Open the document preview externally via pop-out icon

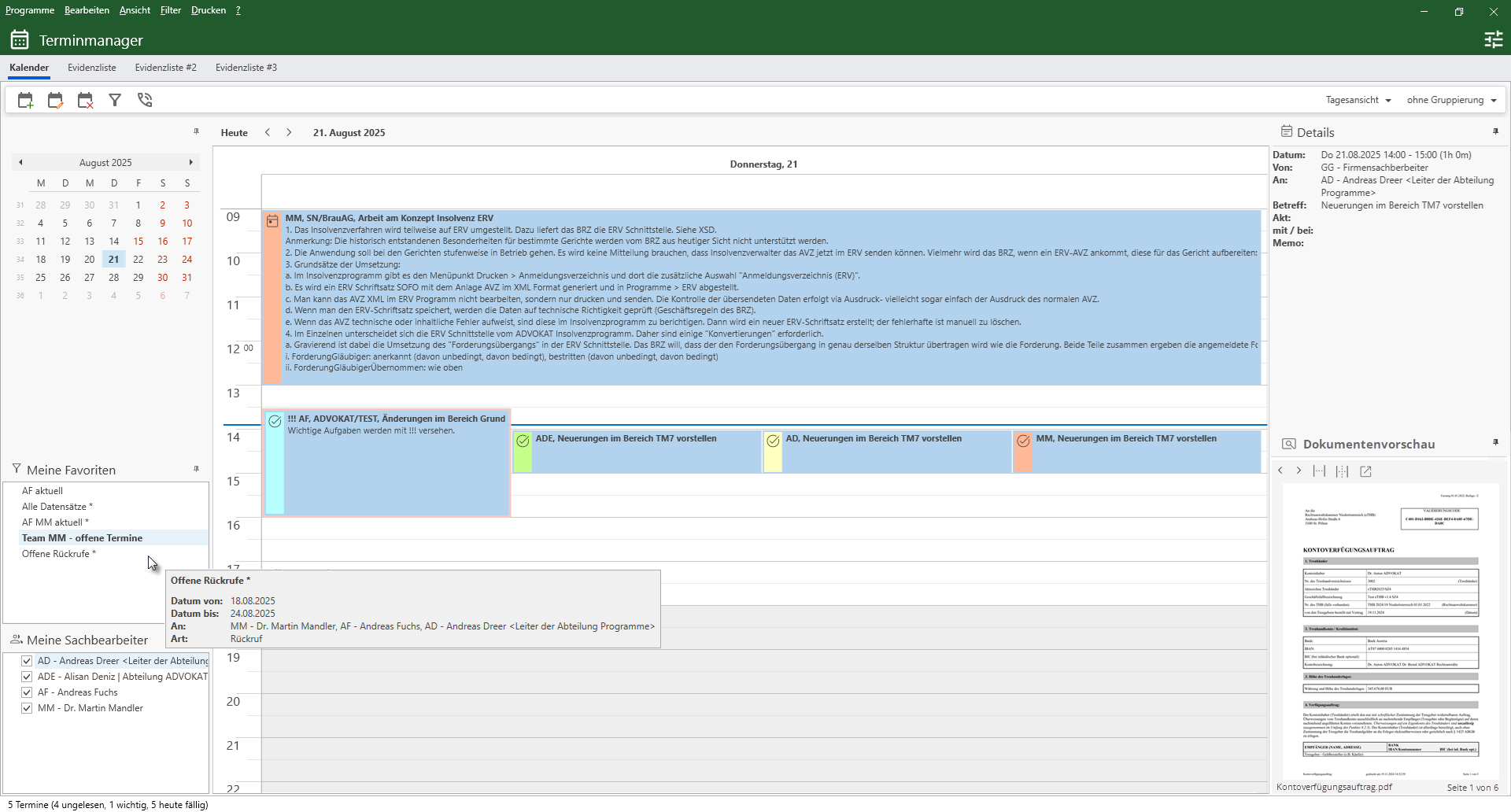click(1366, 471)
